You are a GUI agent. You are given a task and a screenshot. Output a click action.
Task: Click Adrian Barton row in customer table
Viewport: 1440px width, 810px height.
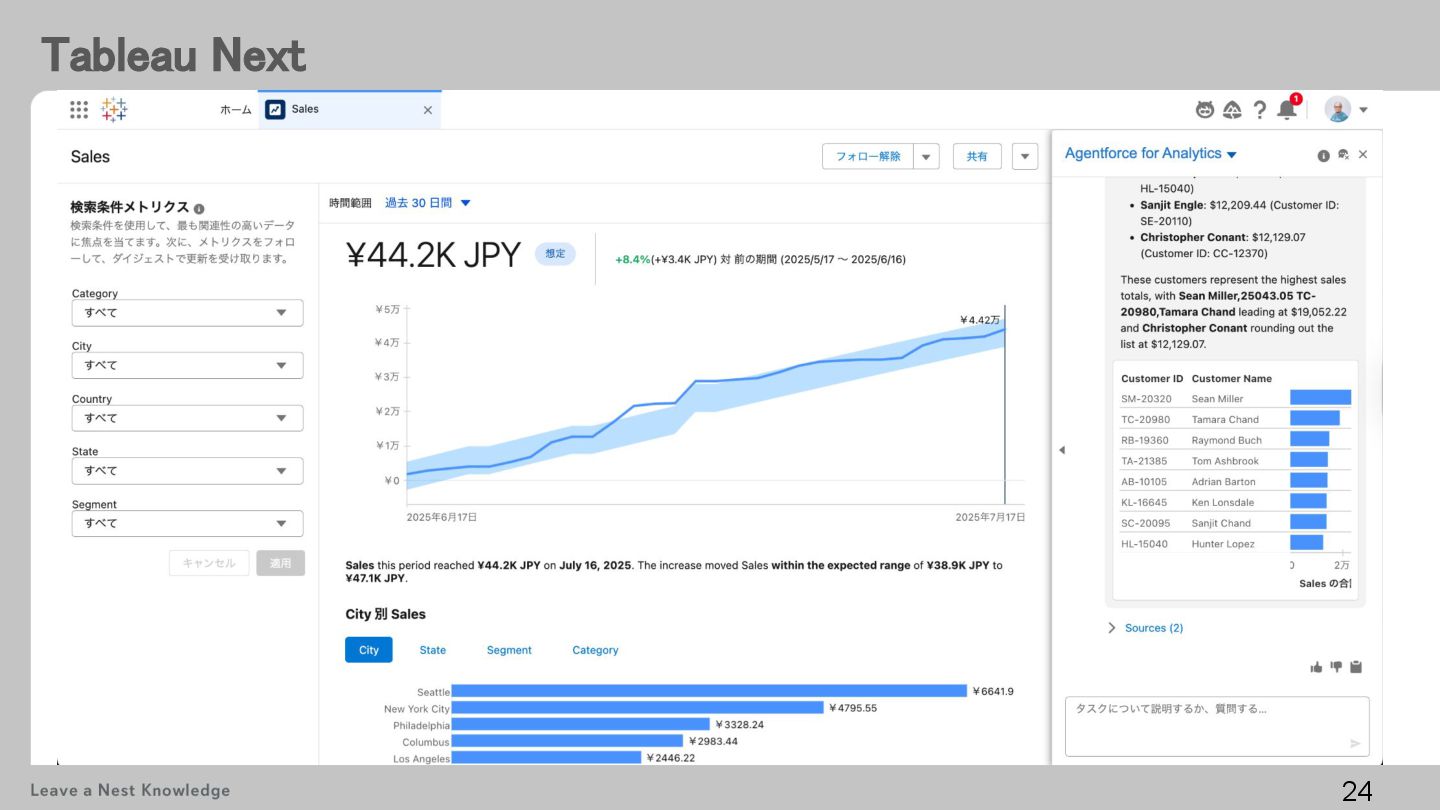(x=1235, y=481)
